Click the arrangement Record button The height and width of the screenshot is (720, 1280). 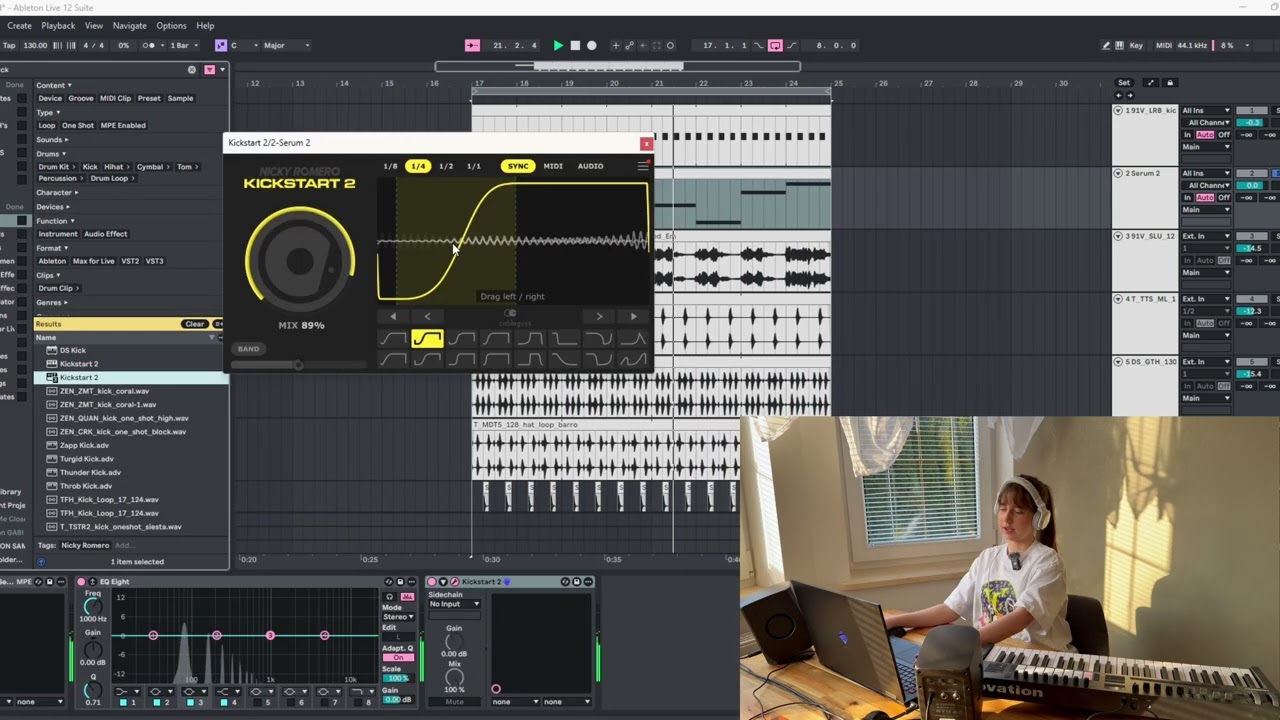point(592,45)
